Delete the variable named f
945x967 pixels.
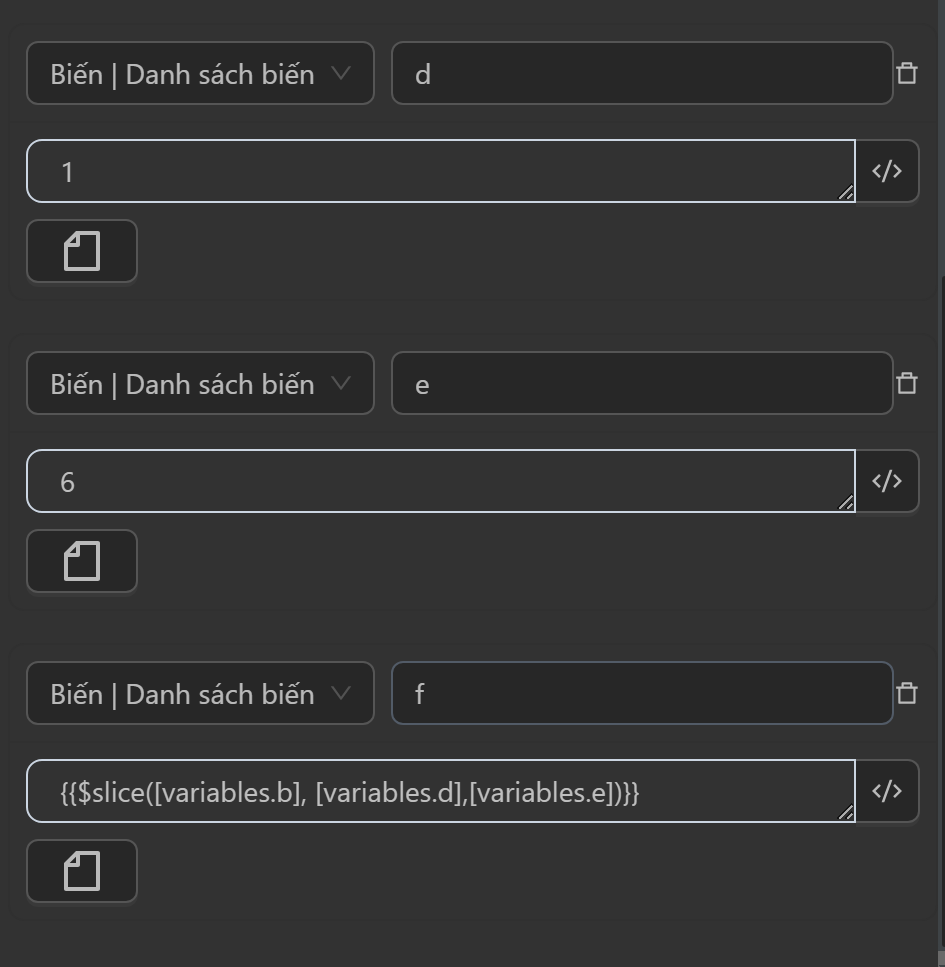coord(907,693)
